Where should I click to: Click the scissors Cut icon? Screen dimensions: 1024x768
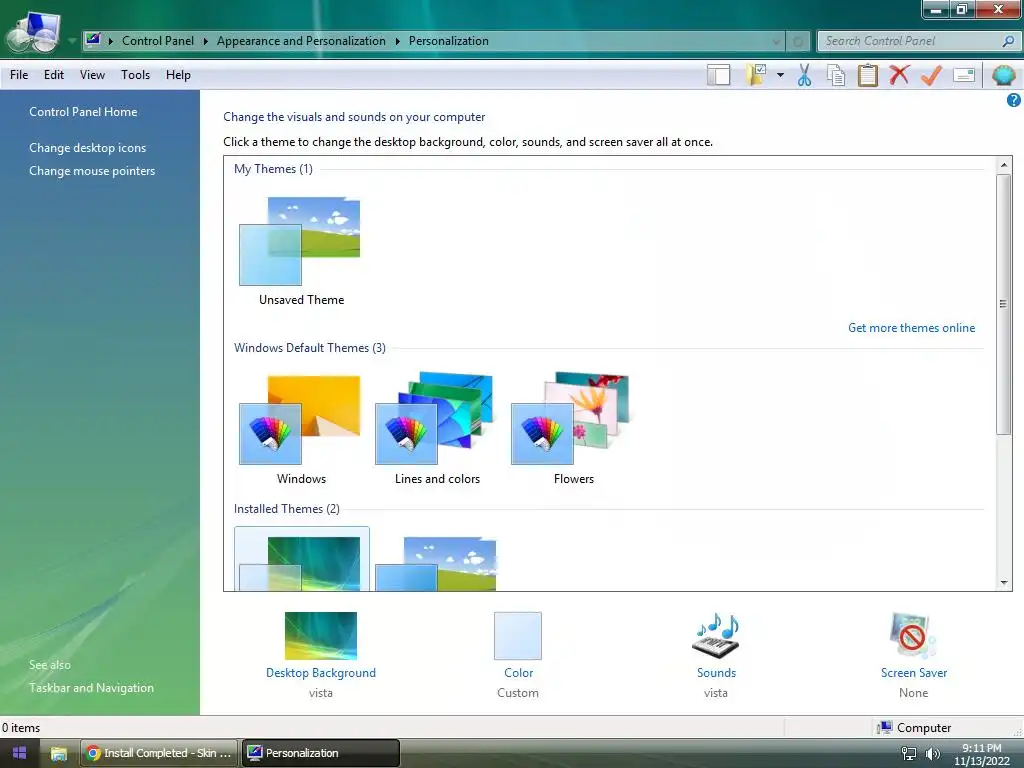pos(804,75)
